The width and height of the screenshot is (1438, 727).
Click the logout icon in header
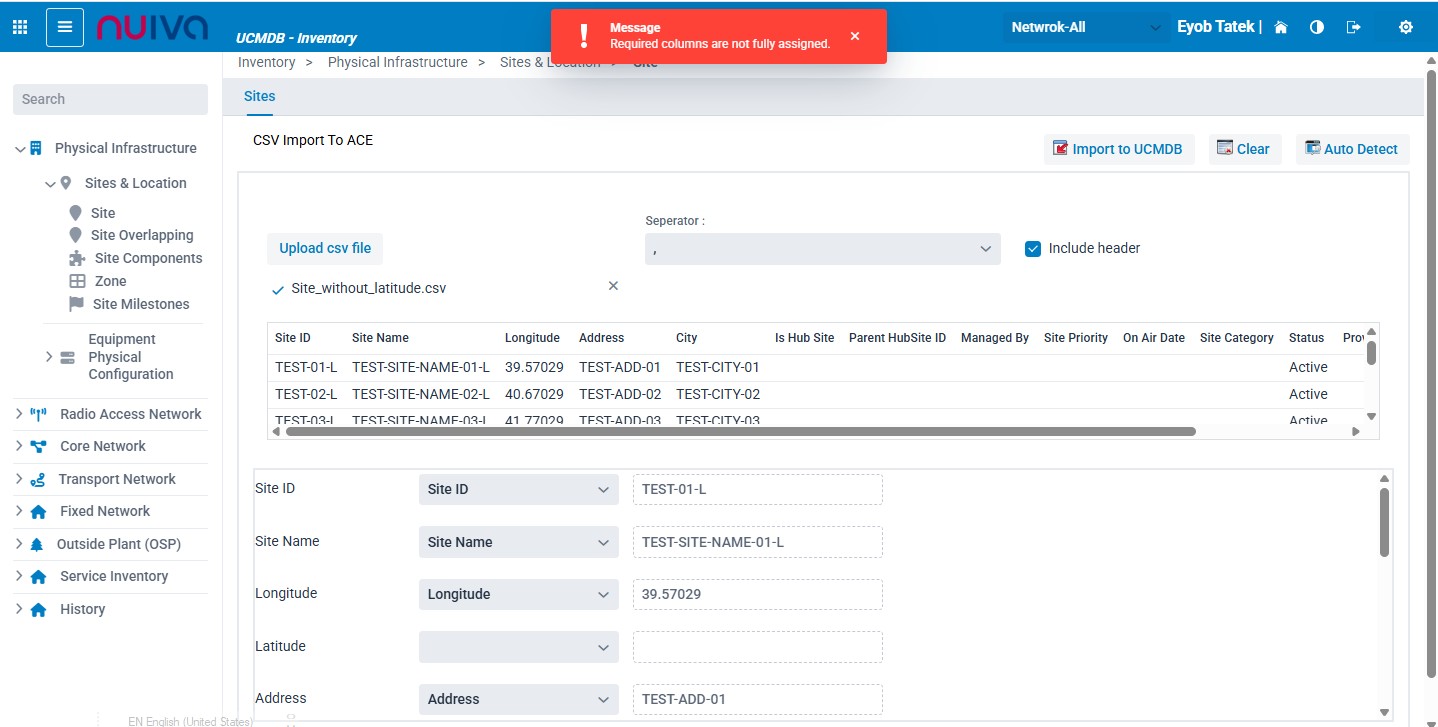coord(1354,28)
